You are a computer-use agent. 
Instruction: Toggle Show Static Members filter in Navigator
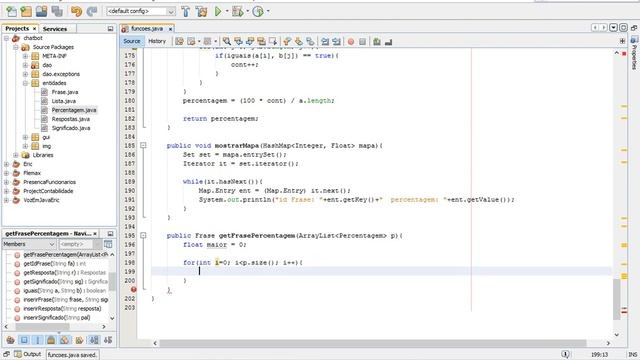point(38,340)
